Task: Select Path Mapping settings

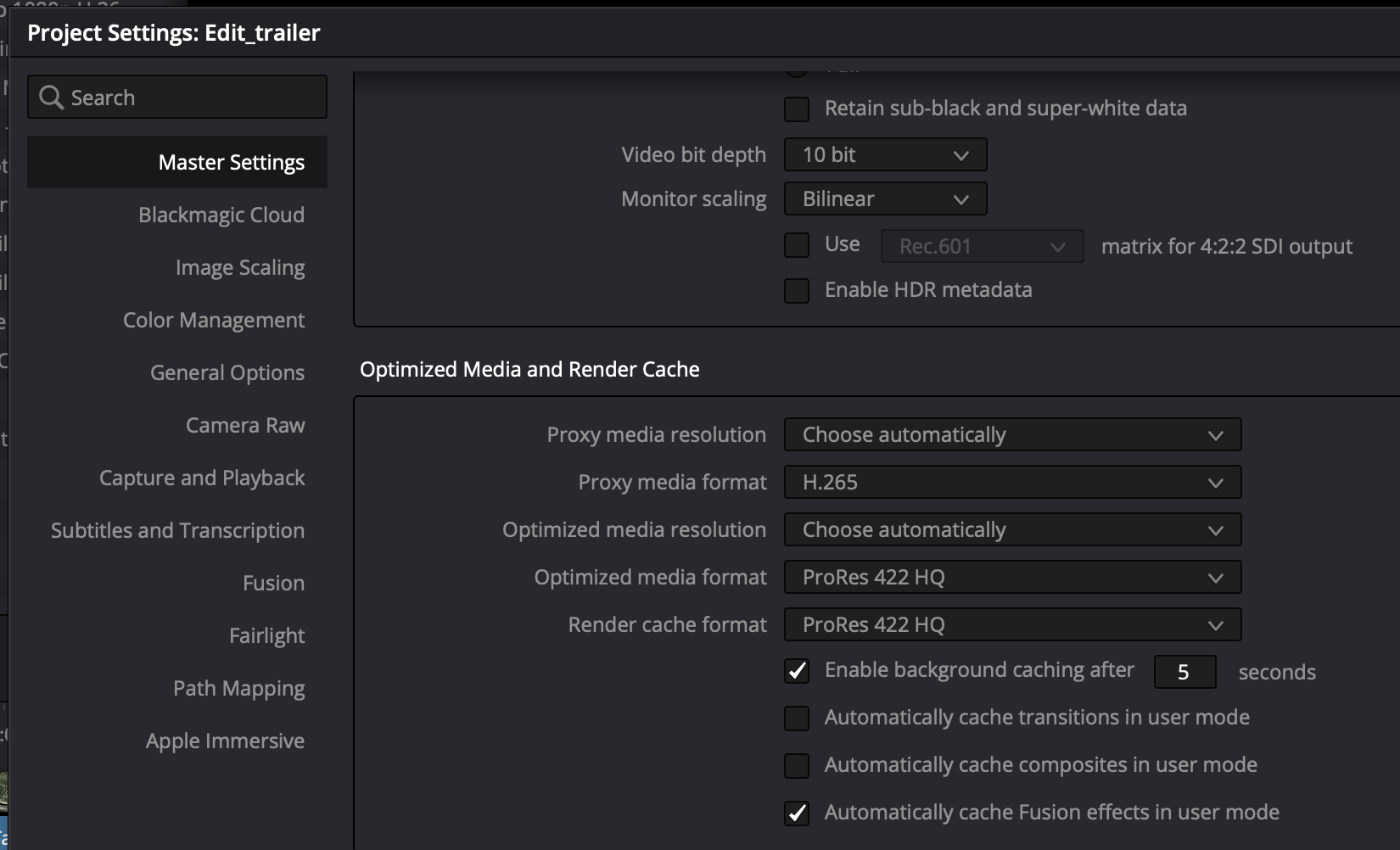Action: [x=239, y=688]
